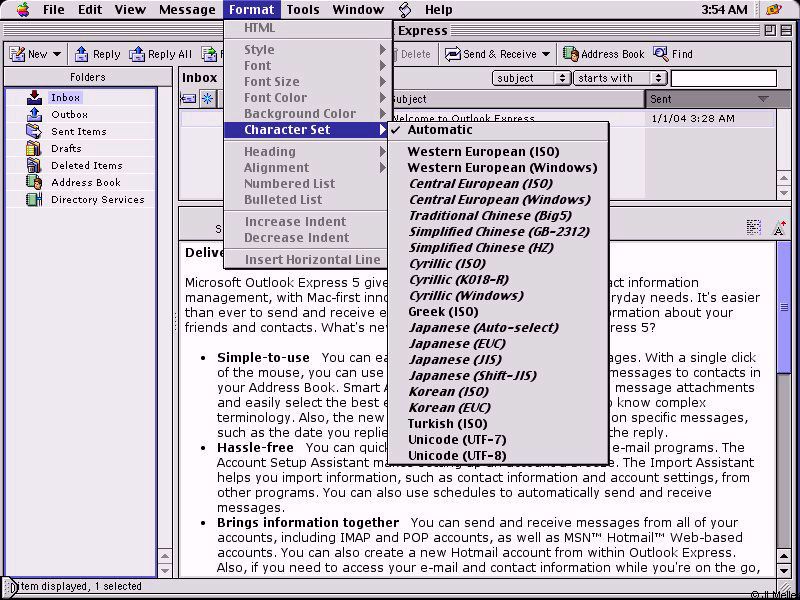The width and height of the screenshot is (800, 600).
Task: Click the Deleted Items trash icon
Action: [34, 165]
